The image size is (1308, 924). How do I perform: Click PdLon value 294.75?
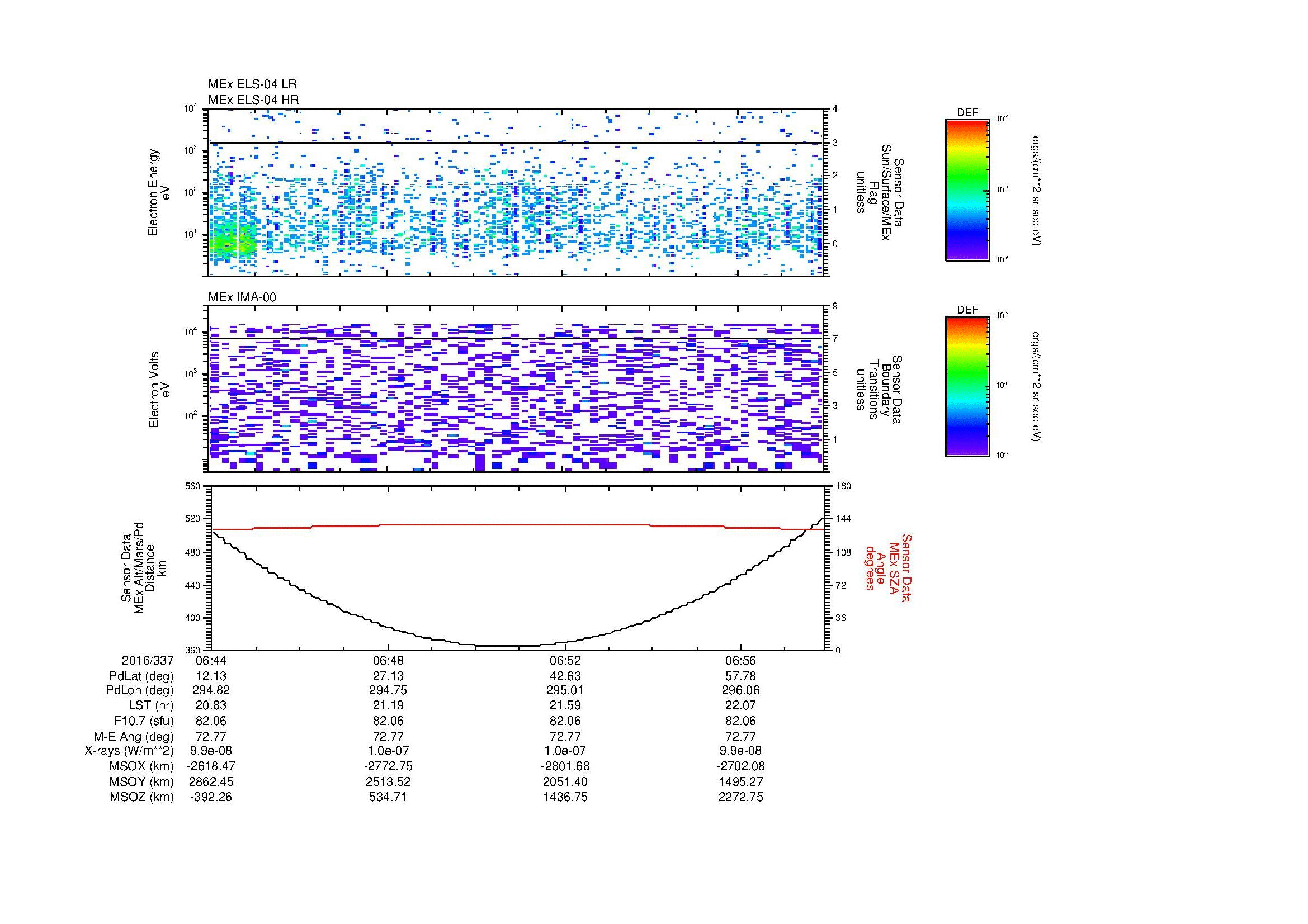click(x=388, y=690)
